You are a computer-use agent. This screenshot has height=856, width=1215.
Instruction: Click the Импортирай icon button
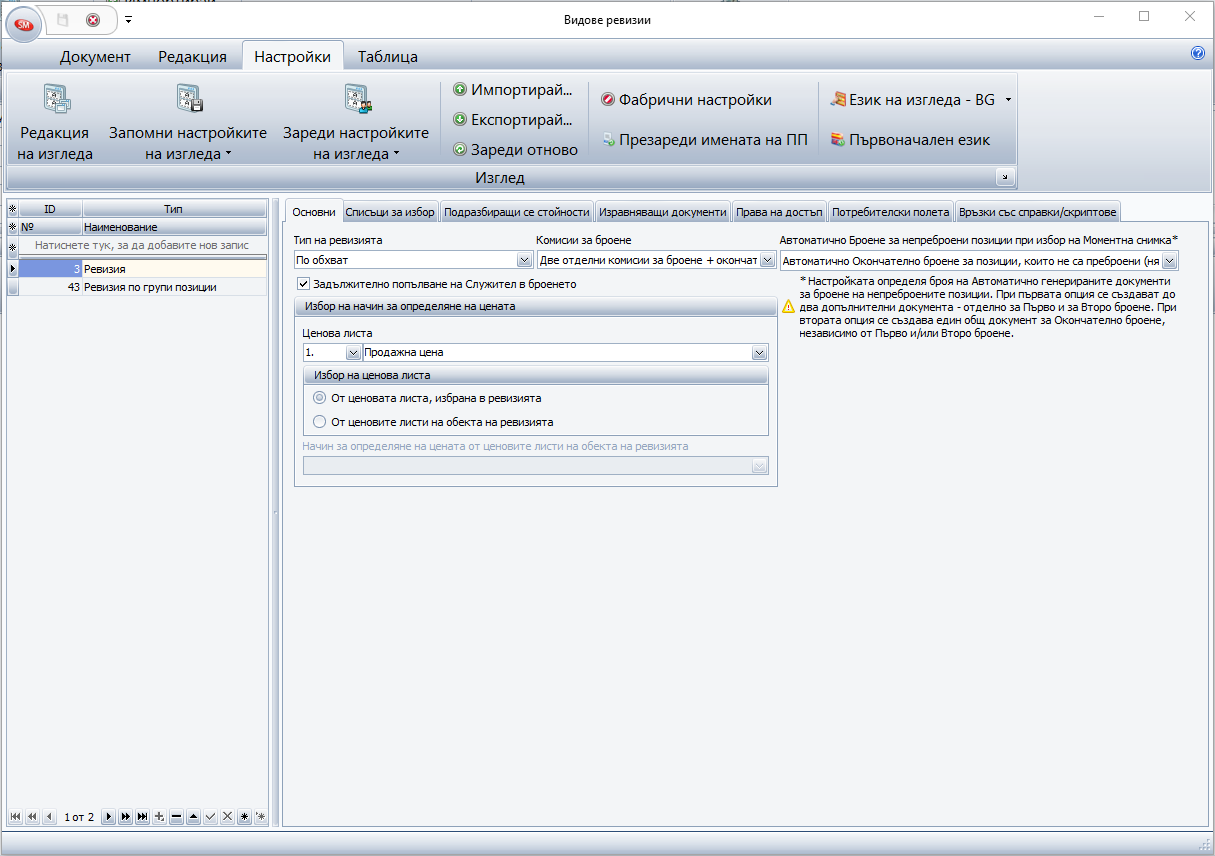pyautogui.click(x=513, y=90)
